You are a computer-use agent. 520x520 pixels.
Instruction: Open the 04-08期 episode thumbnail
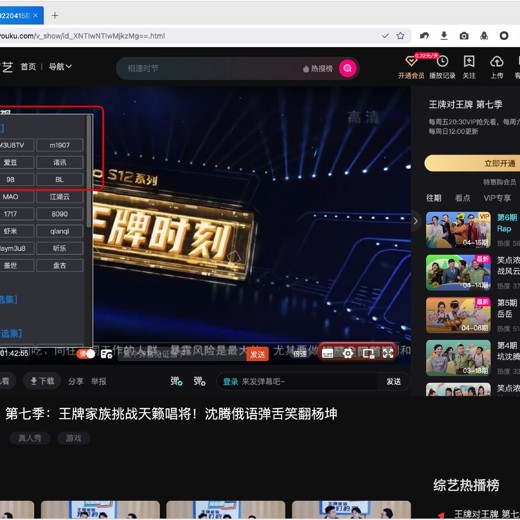point(458,315)
